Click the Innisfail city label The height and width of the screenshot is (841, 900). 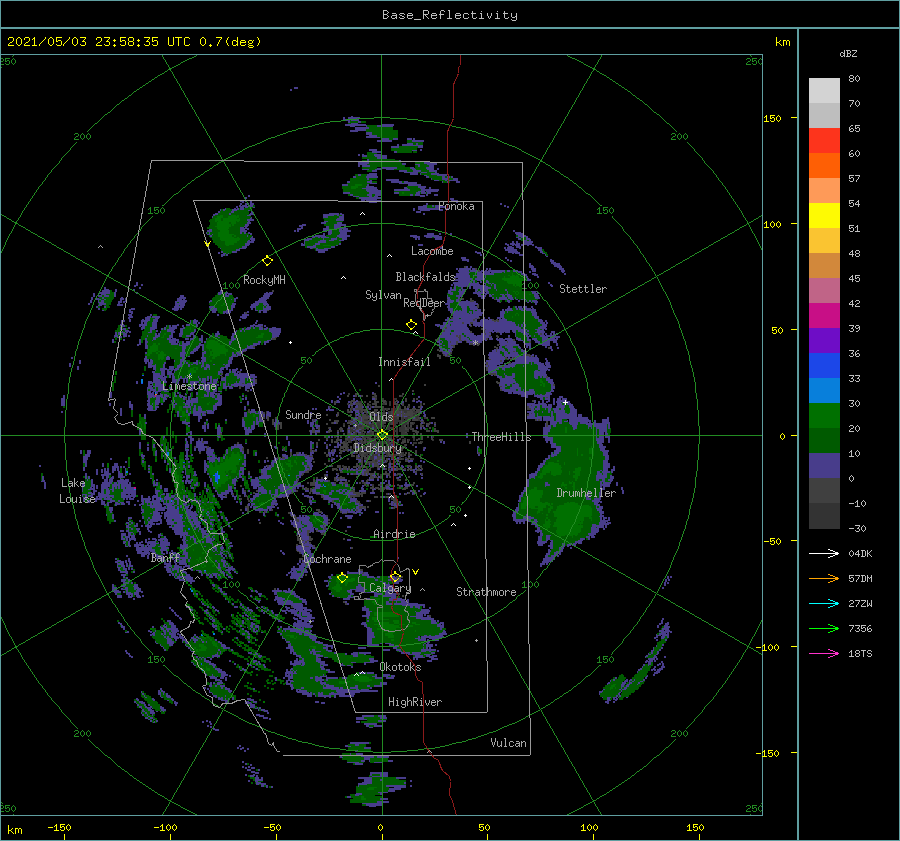404,362
